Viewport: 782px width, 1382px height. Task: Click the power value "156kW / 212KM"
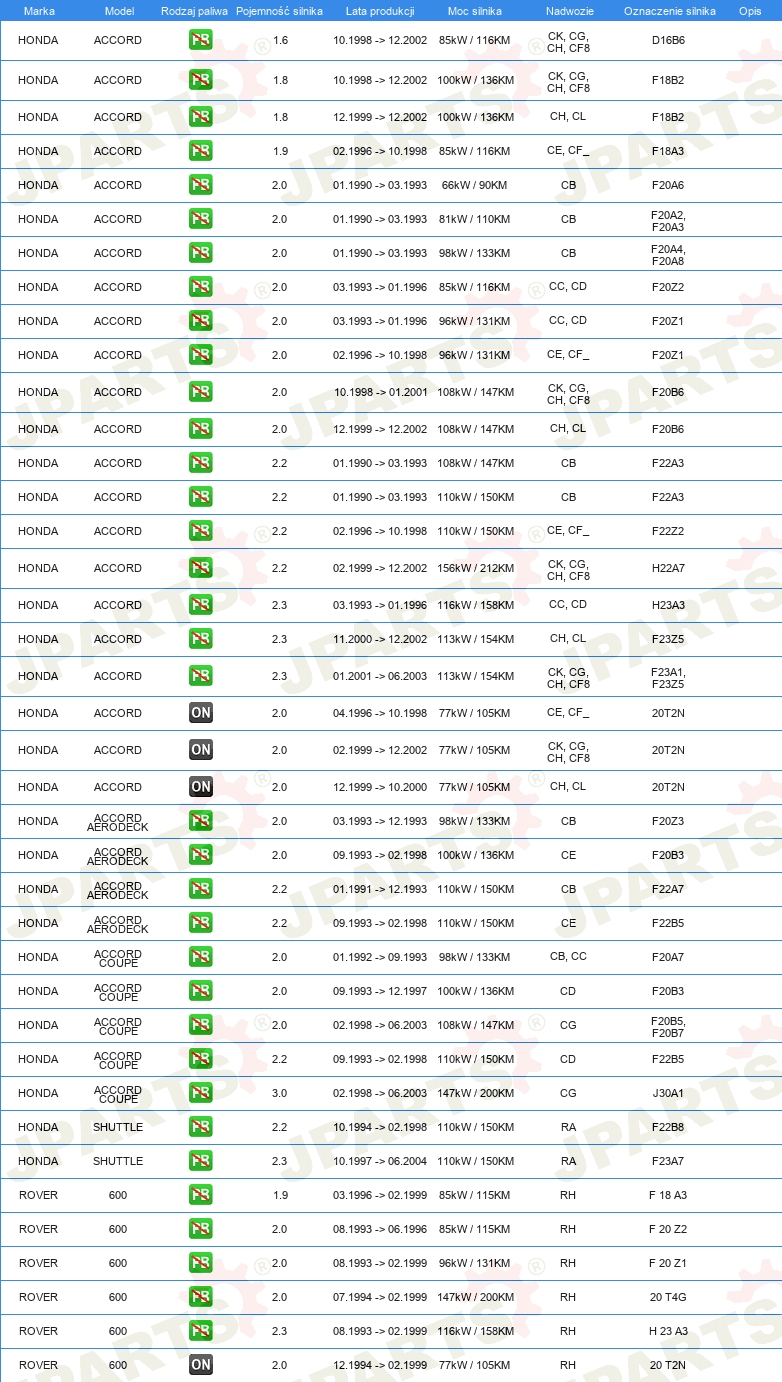(476, 568)
